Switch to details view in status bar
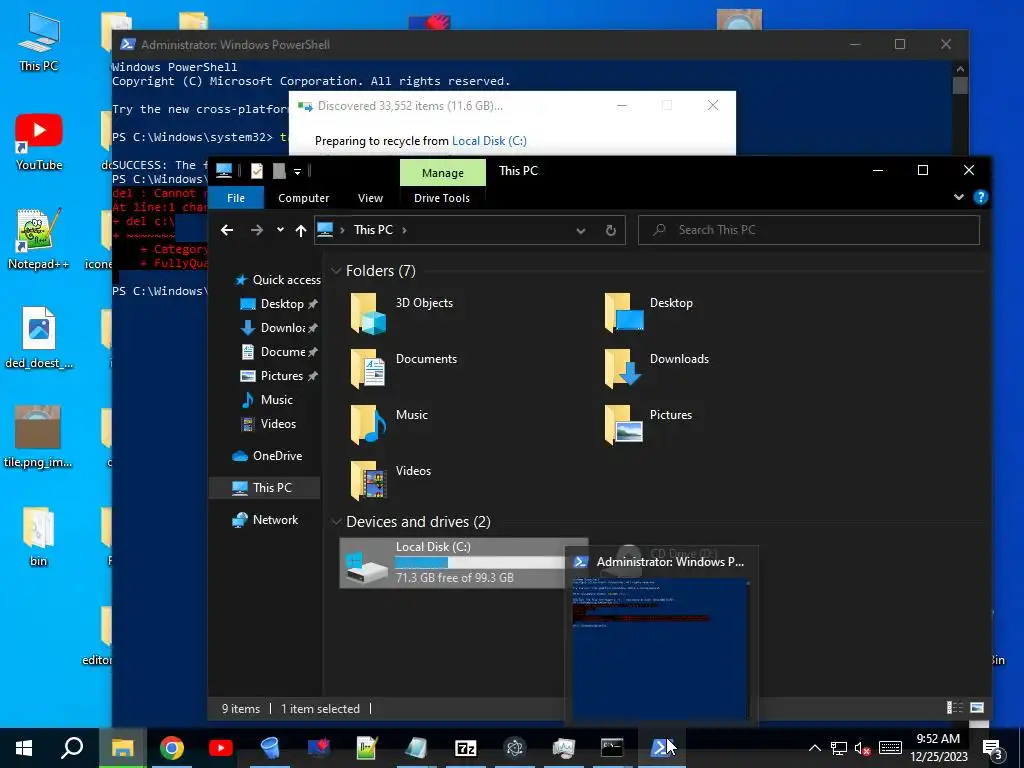The height and width of the screenshot is (768, 1024). coord(955,708)
